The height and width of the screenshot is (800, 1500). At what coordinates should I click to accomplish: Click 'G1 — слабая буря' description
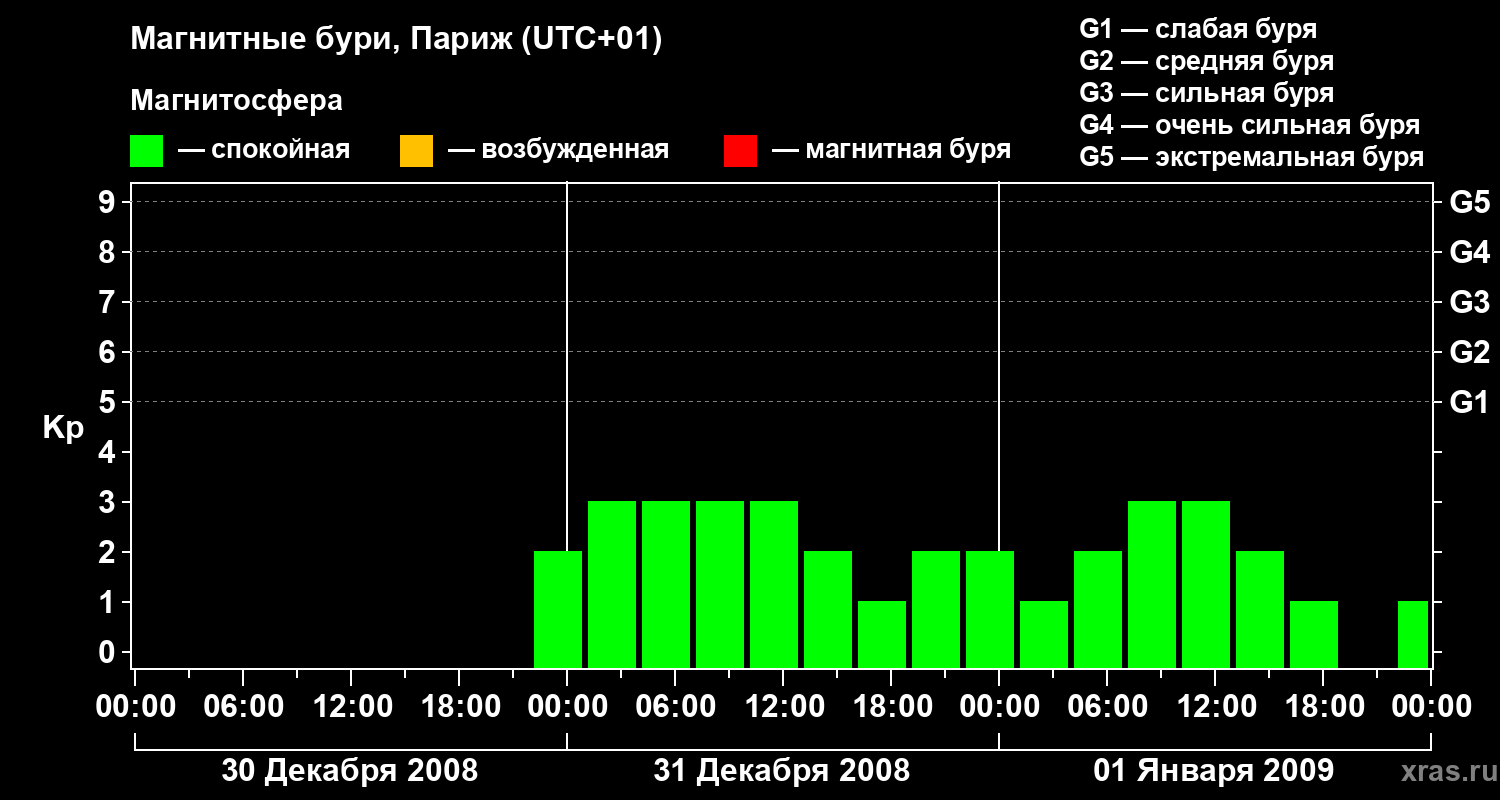coord(1198,28)
